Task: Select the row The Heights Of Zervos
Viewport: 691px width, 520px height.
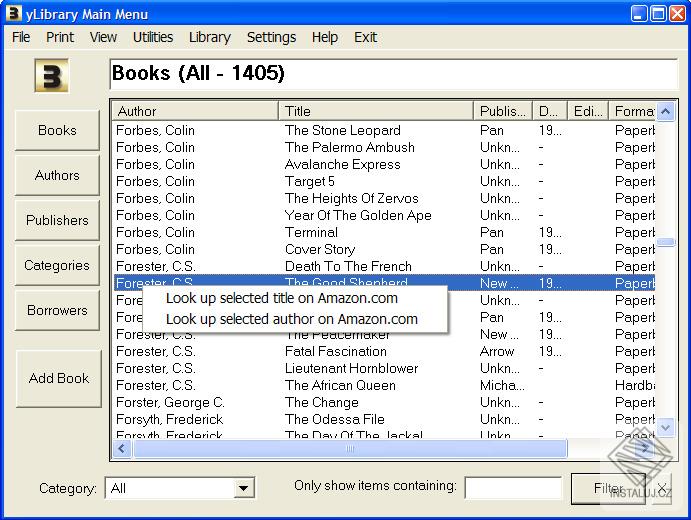Action: pyautogui.click(x=384, y=198)
